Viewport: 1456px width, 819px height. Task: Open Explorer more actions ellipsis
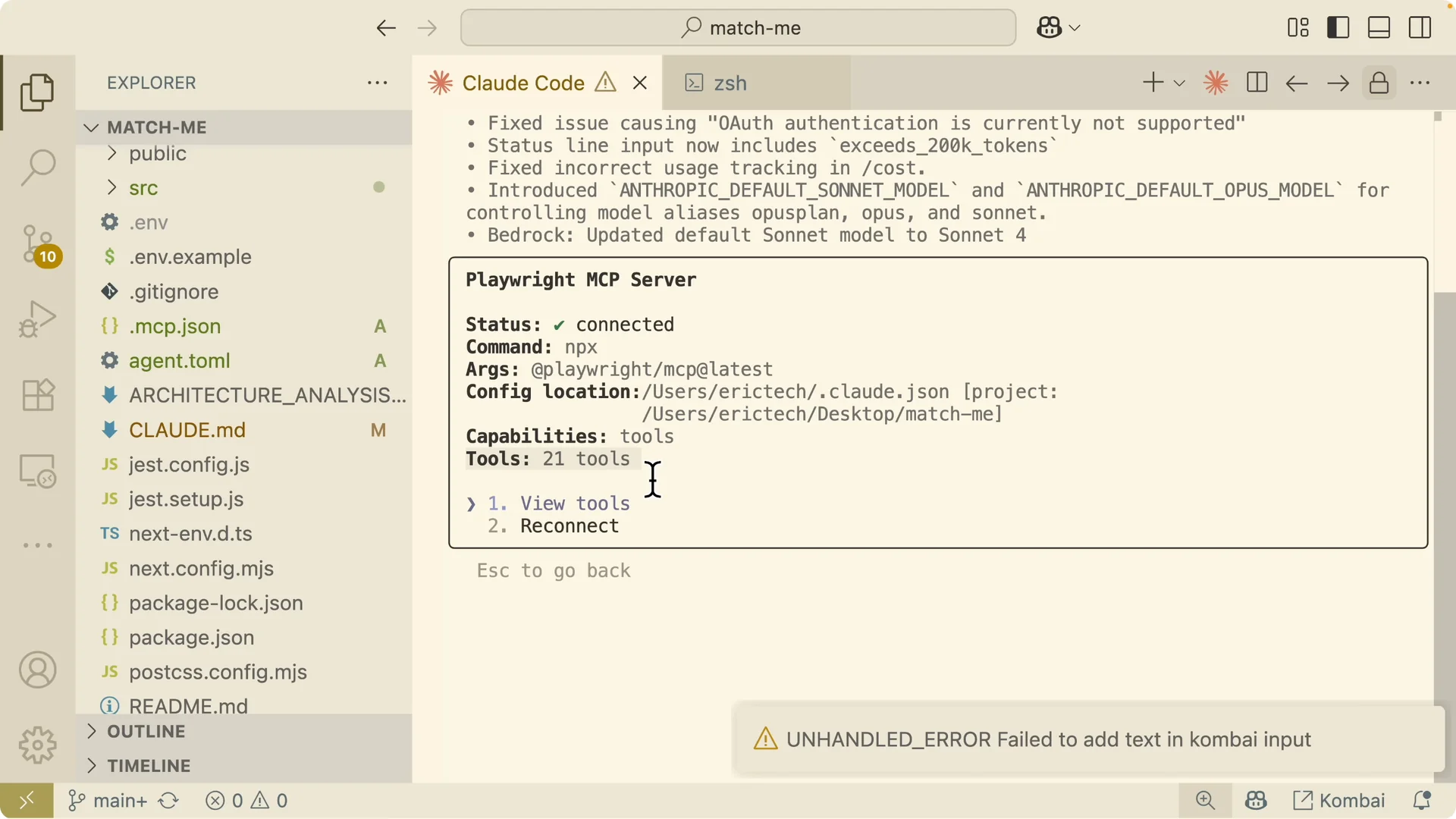[377, 83]
